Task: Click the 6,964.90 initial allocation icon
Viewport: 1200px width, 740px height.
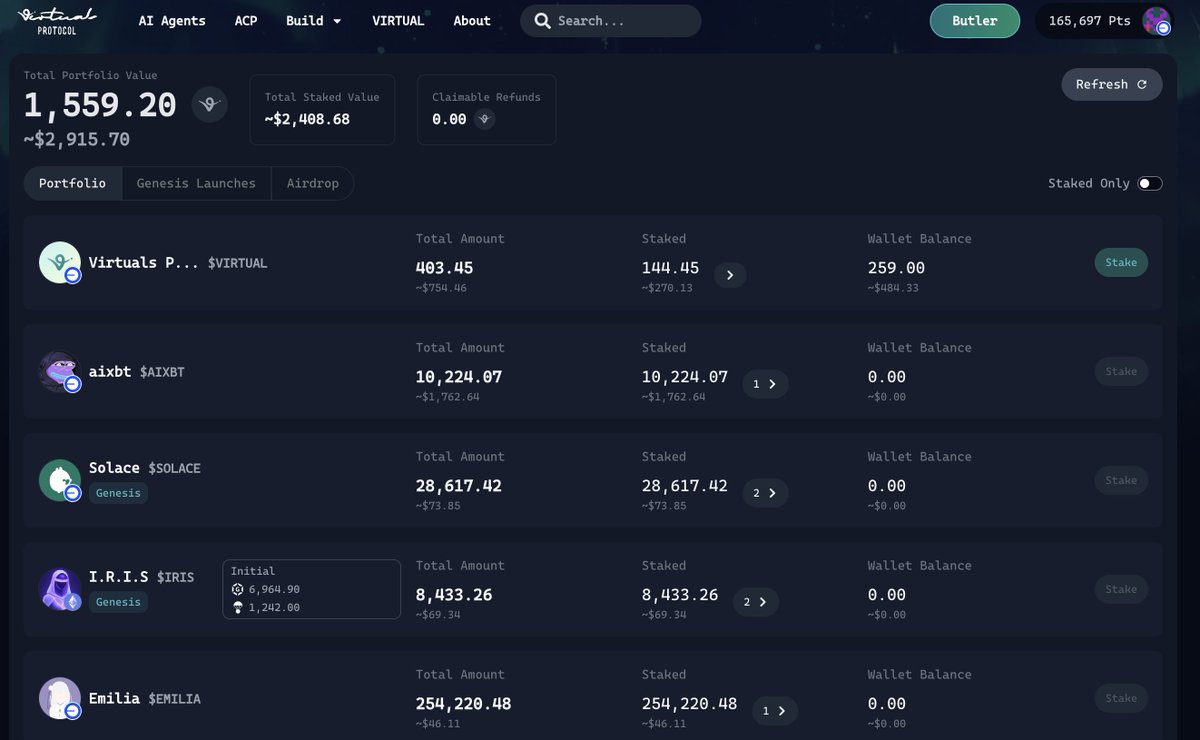Action: point(238,589)
